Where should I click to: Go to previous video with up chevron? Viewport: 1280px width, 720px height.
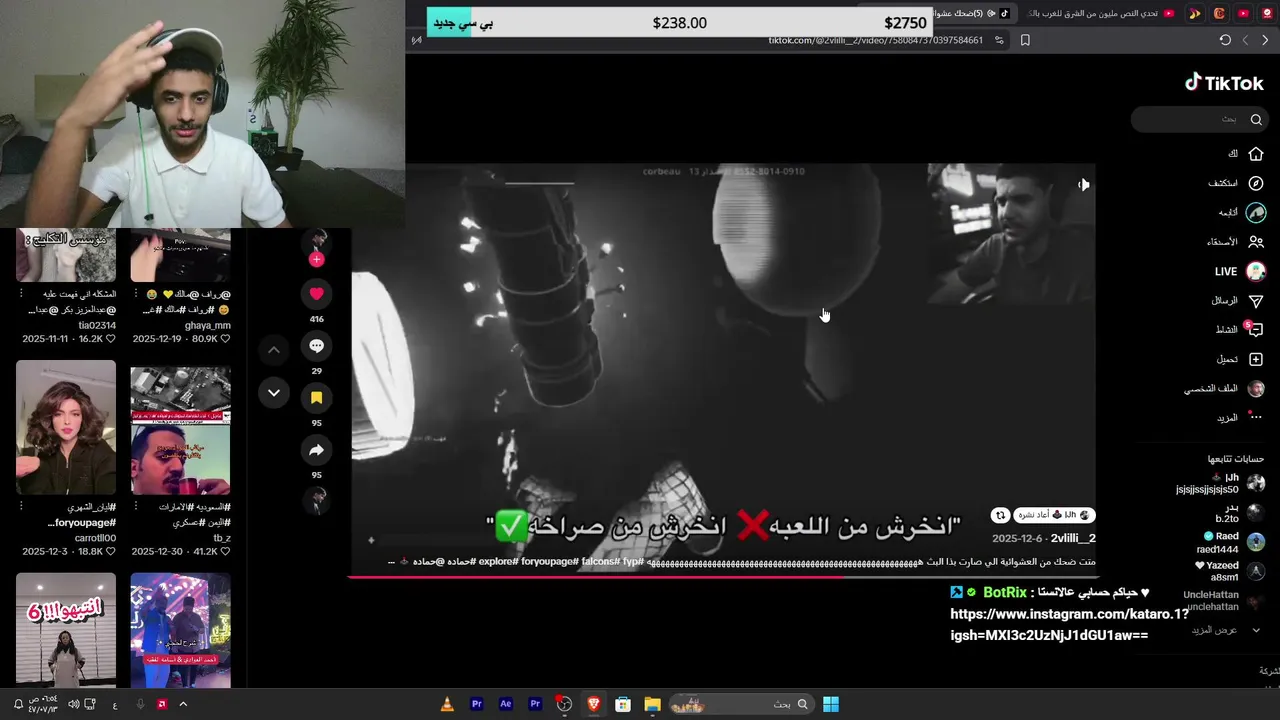click(273, 350)
